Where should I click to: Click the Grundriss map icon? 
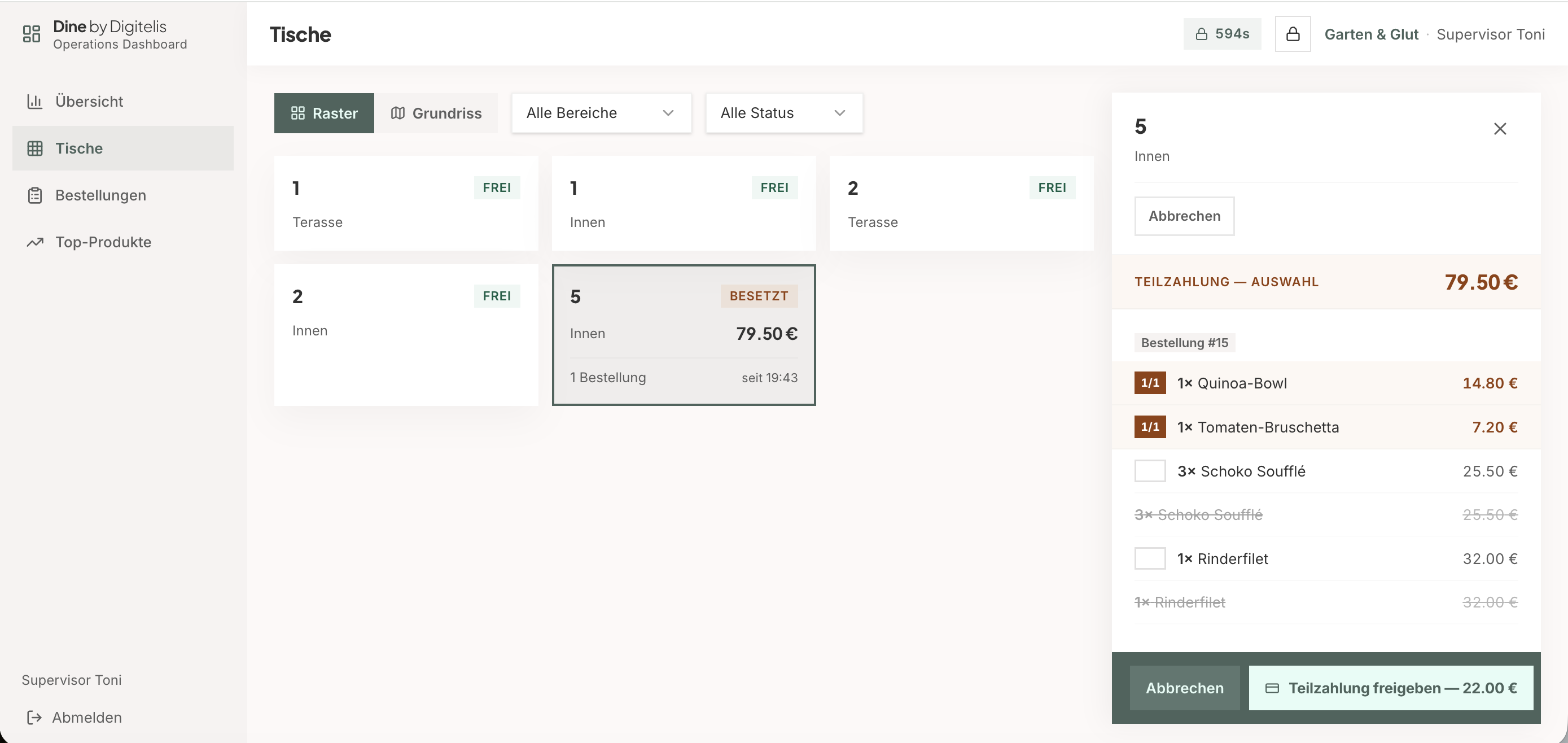[397, 113]
